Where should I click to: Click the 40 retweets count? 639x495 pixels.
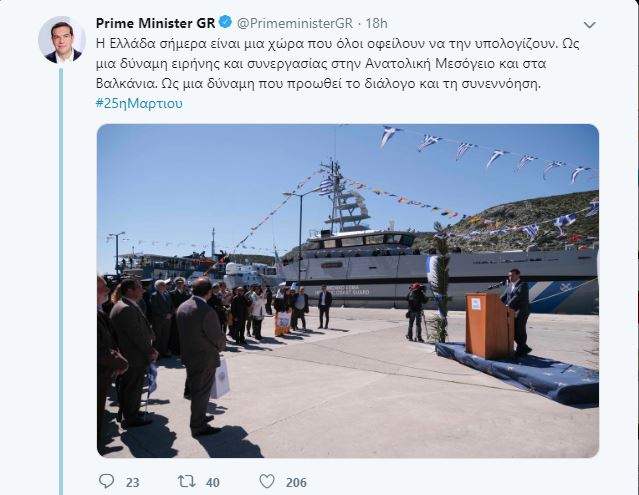(213, 482)
